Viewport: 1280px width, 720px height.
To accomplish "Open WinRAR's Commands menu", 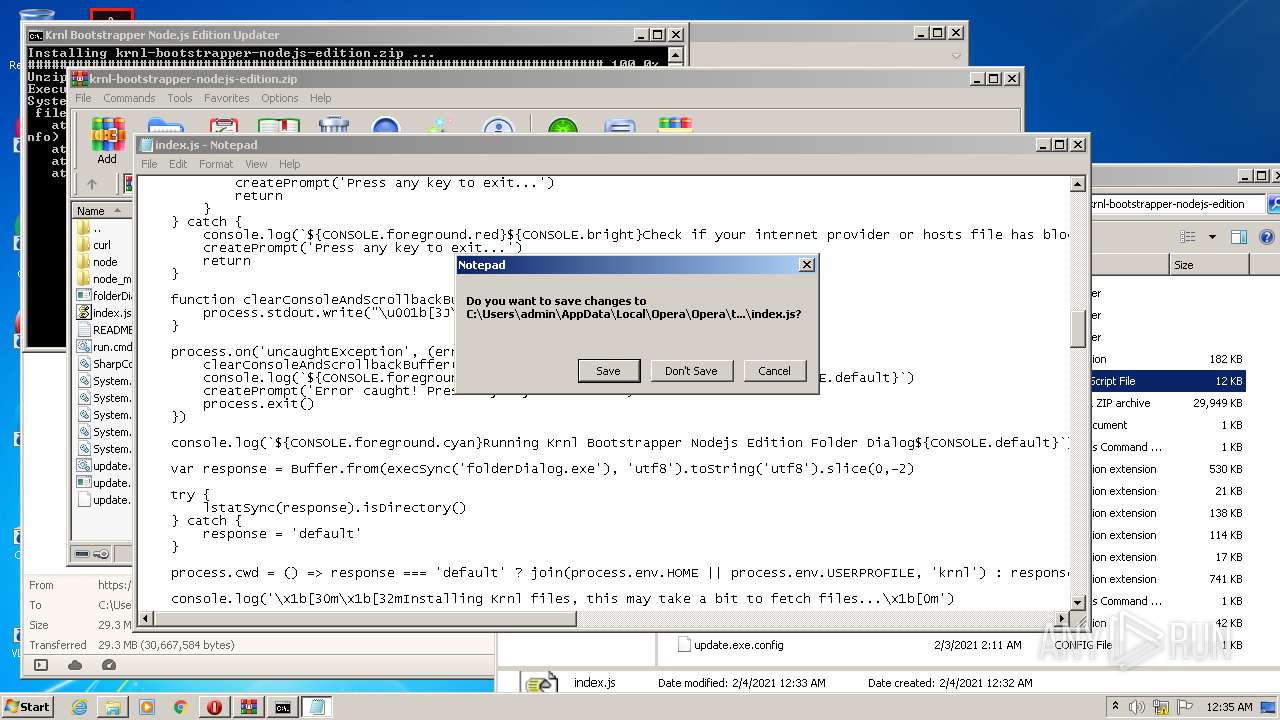I will click(x=129, y=98).
